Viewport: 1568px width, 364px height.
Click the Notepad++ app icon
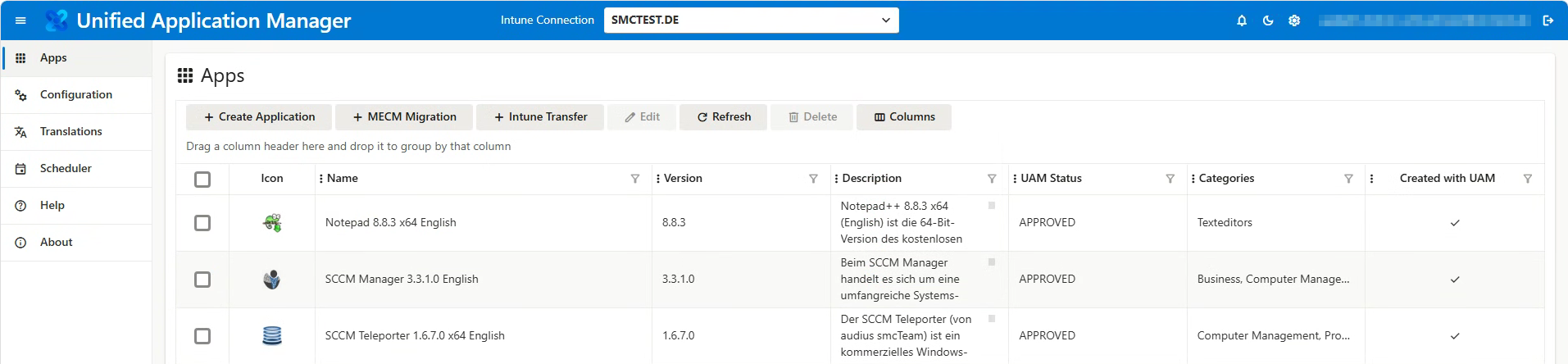(272, 222)
